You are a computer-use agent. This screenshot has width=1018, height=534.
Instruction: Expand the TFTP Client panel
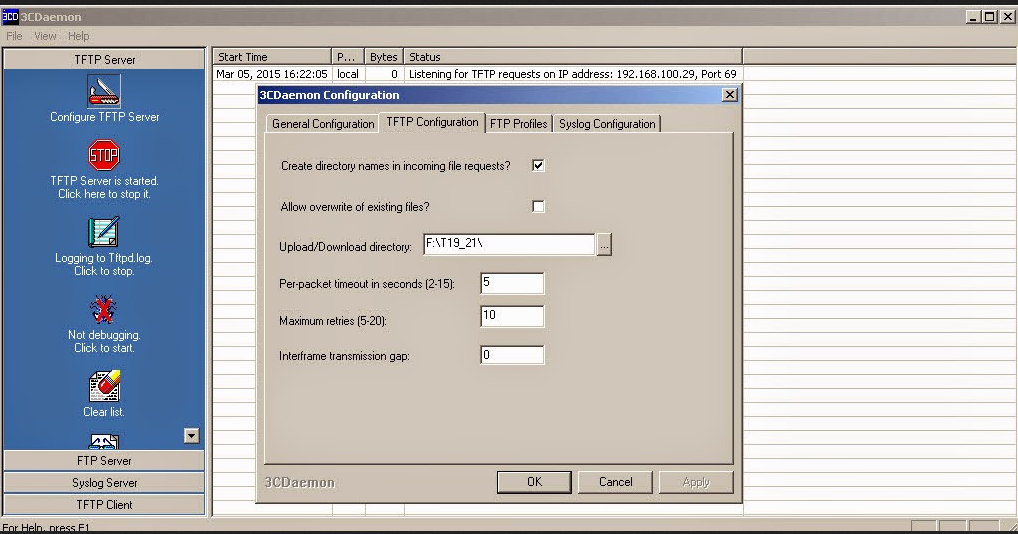(104, 505)
